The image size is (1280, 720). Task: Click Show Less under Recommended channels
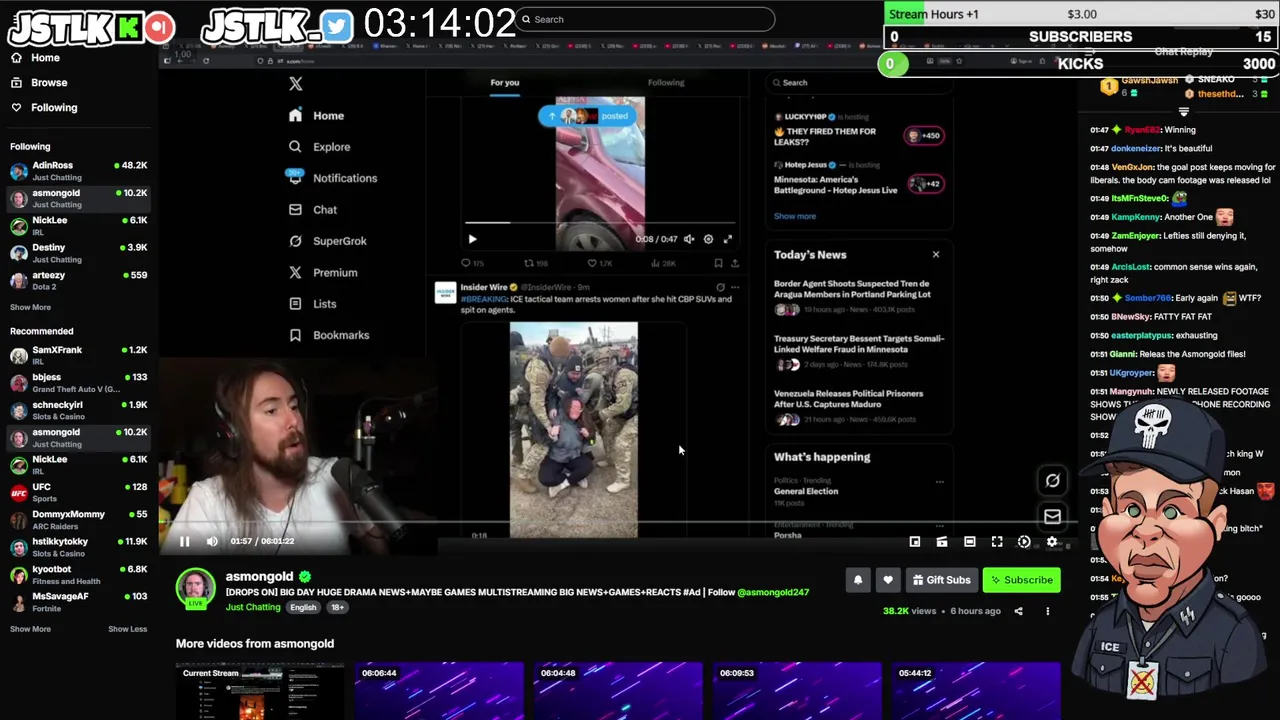click(x=127, y=629)
